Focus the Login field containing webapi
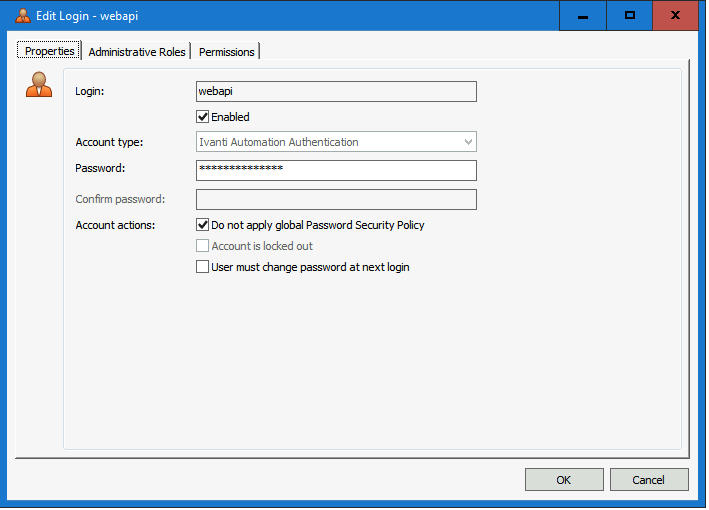709x510 pixels. (x=336, y=91)
